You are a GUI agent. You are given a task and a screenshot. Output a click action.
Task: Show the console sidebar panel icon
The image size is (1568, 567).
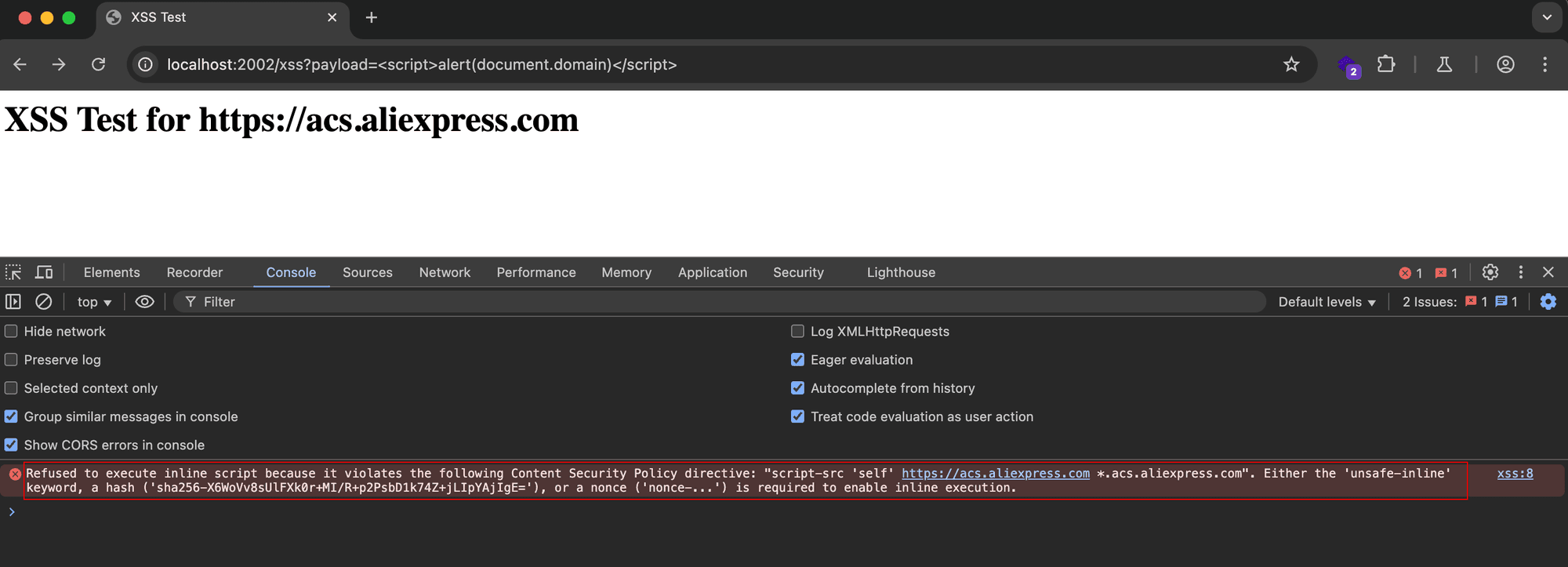coord(13,302)
